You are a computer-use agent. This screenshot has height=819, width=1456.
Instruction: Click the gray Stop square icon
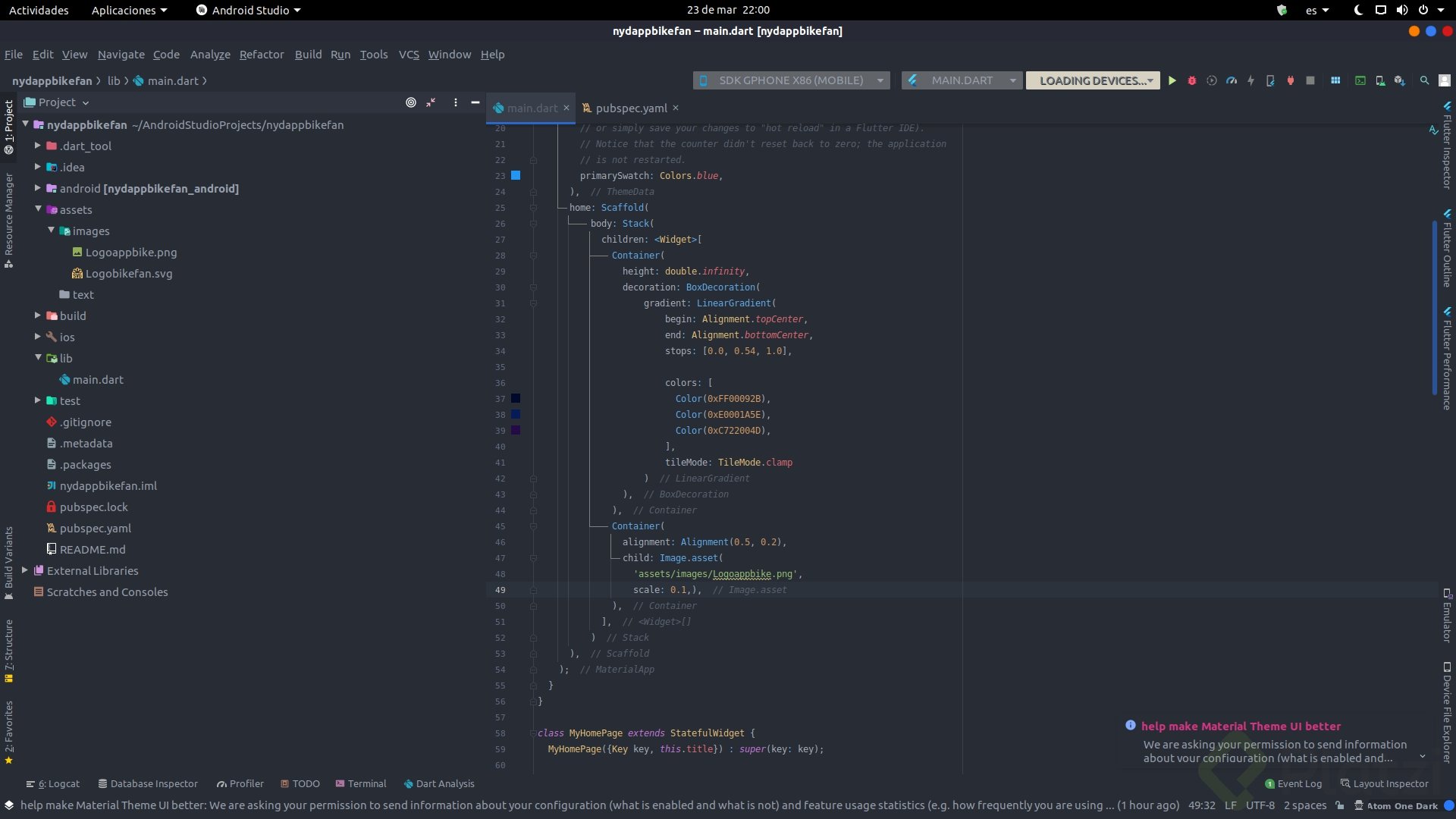coord(1310,80)
